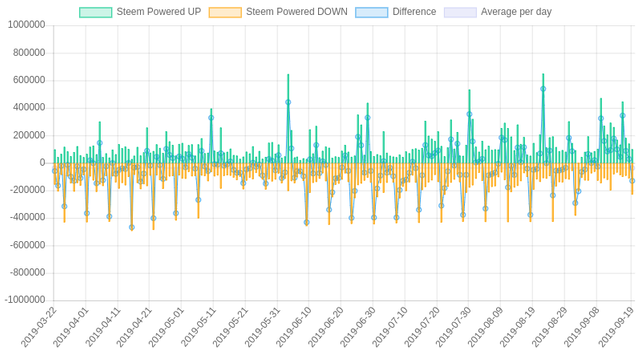Click the 2019-04-01 date label
This screenshot has height=361, width=640.
click(71, 328)
